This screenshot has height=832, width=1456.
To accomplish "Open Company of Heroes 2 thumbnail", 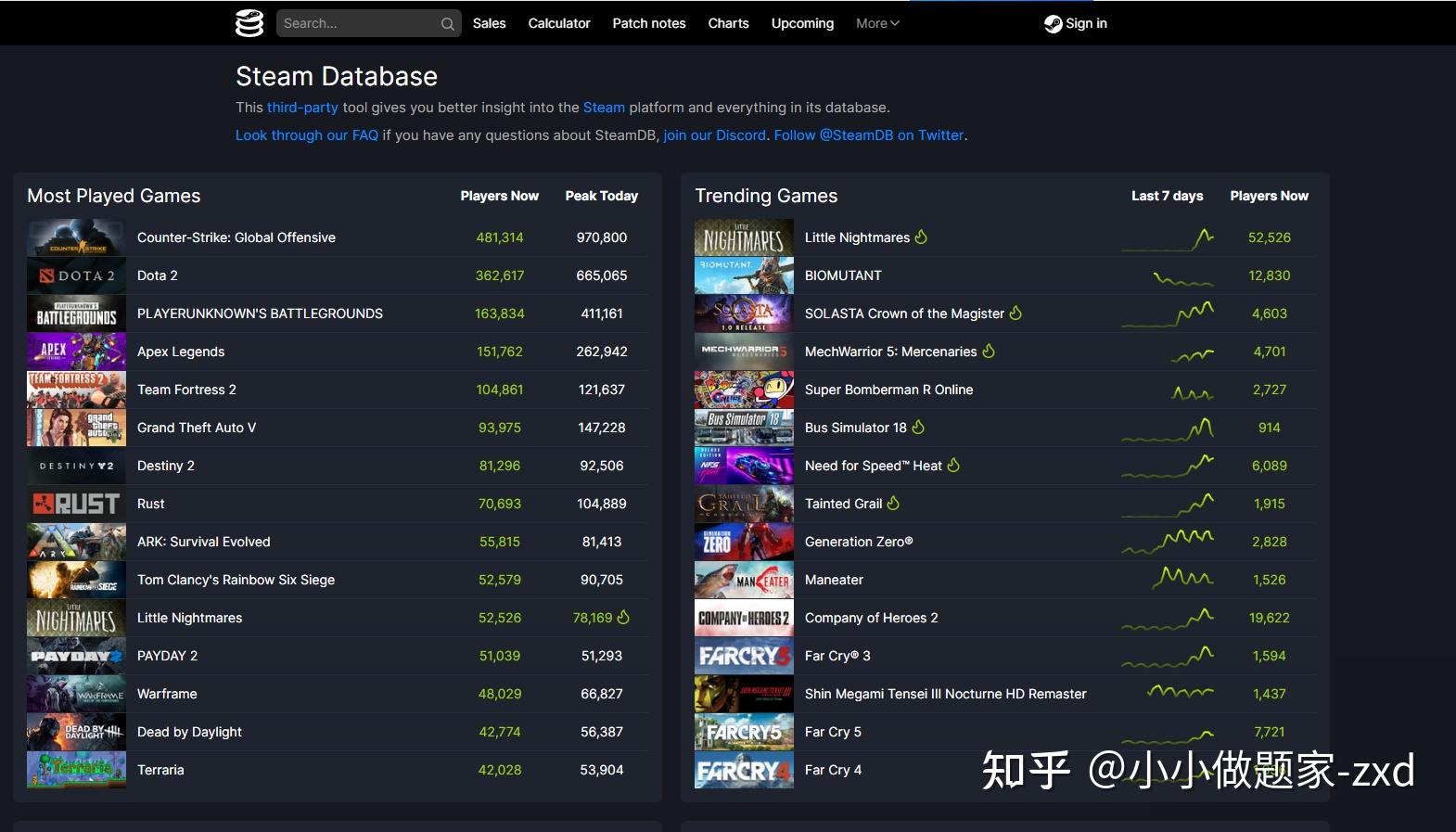I will coord(744,618).
